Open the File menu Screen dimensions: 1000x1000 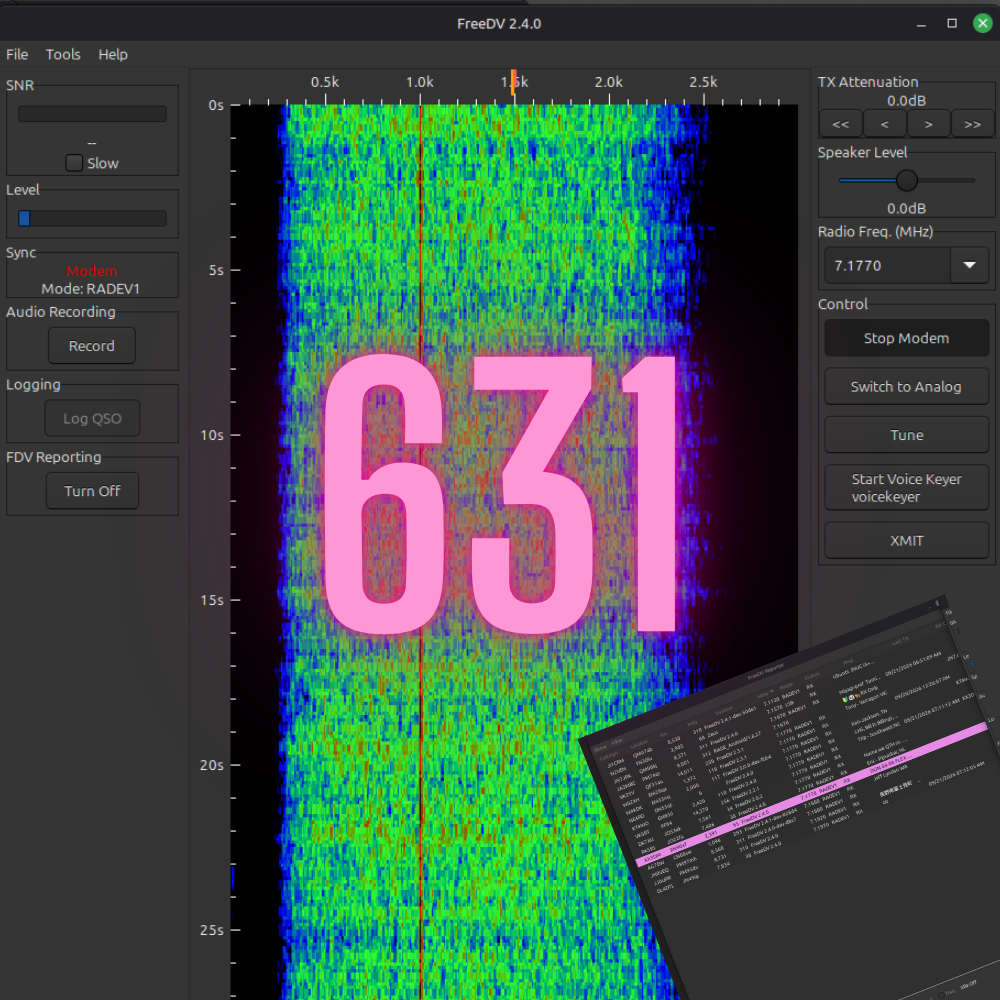(x=17, y=54)
